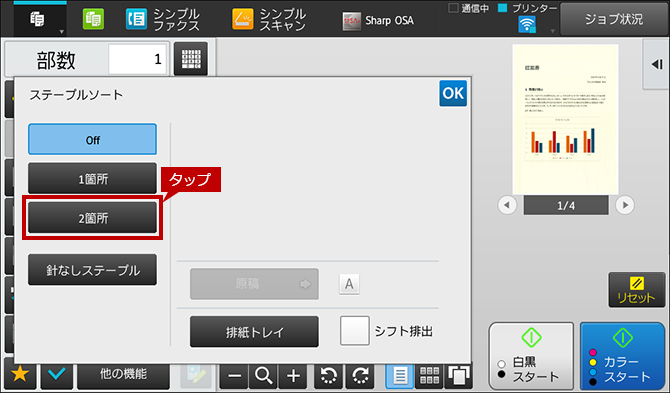Rotate preview counterclockwise
Image resolution: width=670 pixels, height=393 pixels.
point(329,376)
